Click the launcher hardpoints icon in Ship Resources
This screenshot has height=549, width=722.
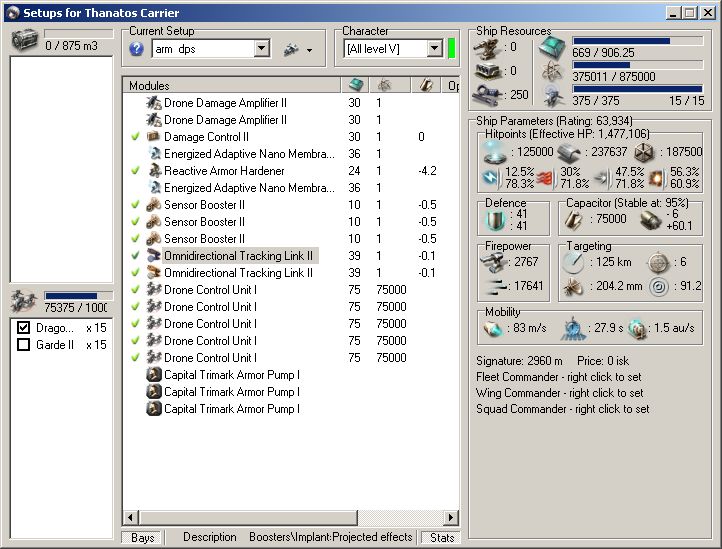click(488, 71)
